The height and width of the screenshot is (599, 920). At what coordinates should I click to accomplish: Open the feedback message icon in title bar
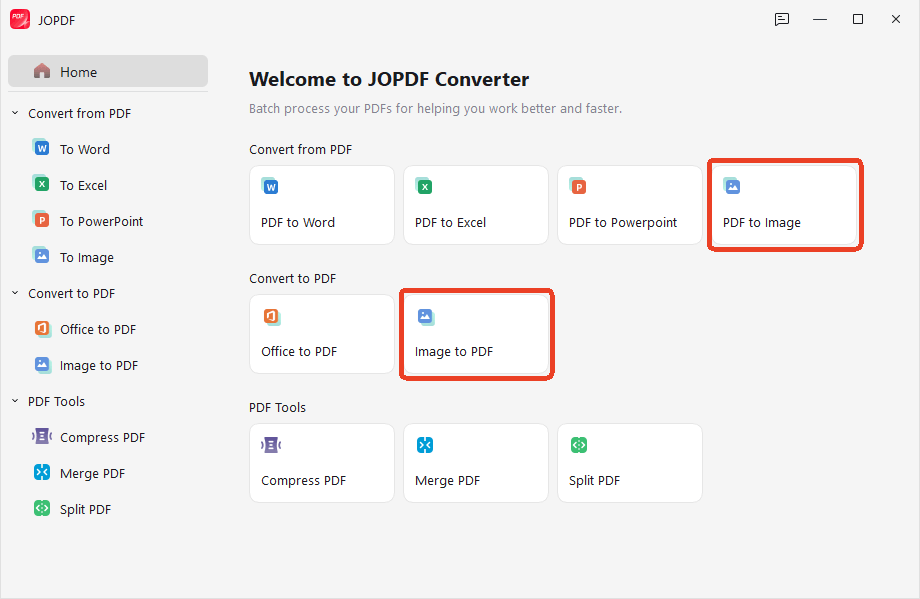(782, 19)
